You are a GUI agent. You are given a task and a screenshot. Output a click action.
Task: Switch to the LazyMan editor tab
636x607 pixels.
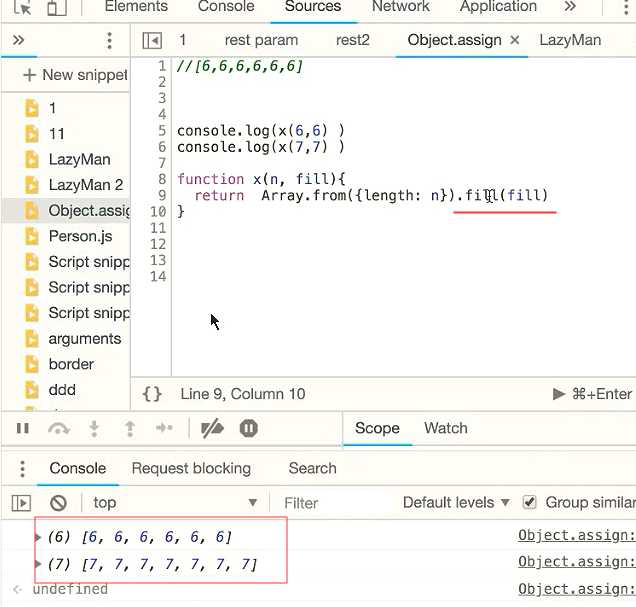pos(570,40)
